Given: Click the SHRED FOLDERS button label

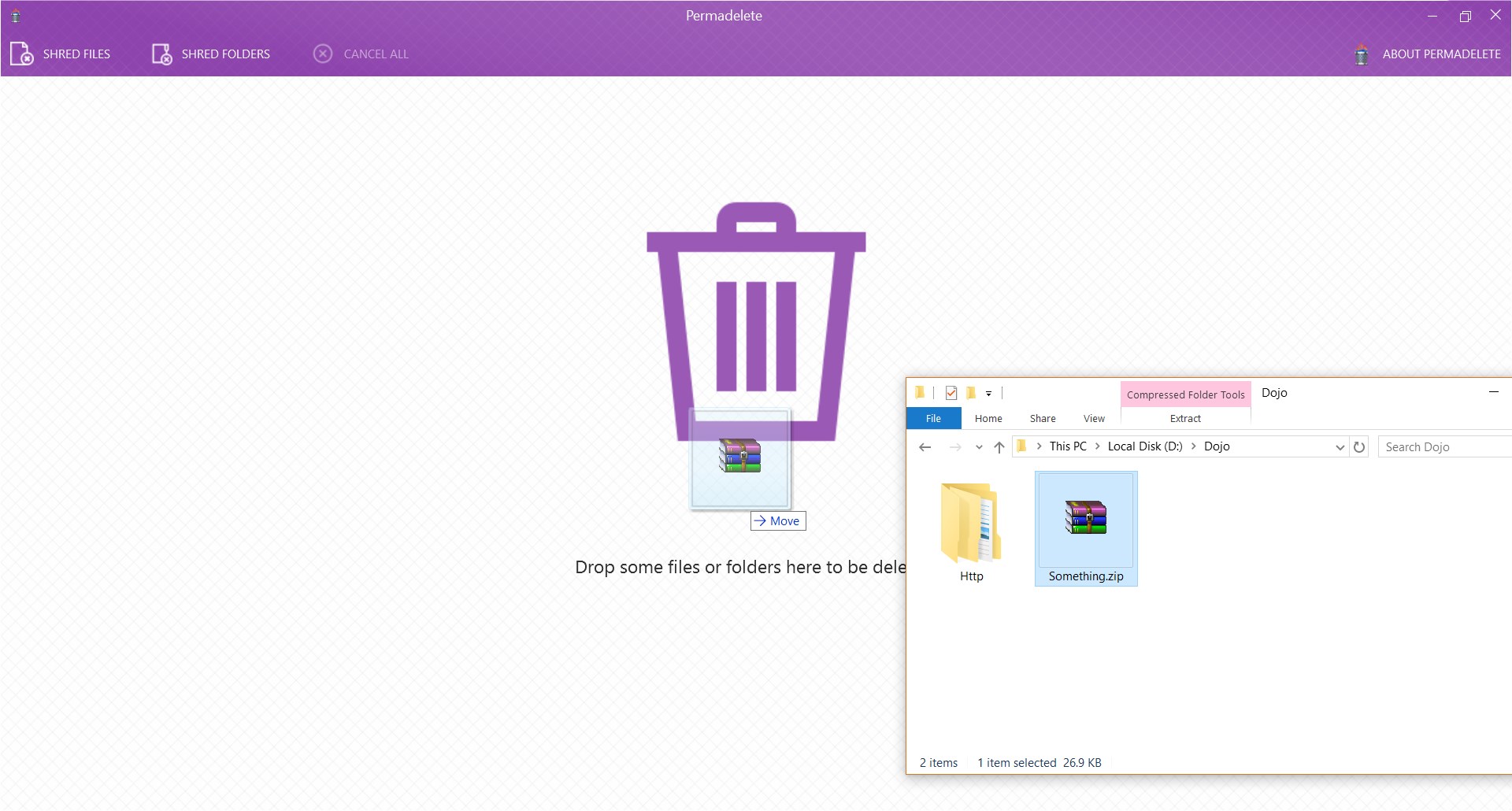Looking at the screenshot, I should (x=226, y=54).
